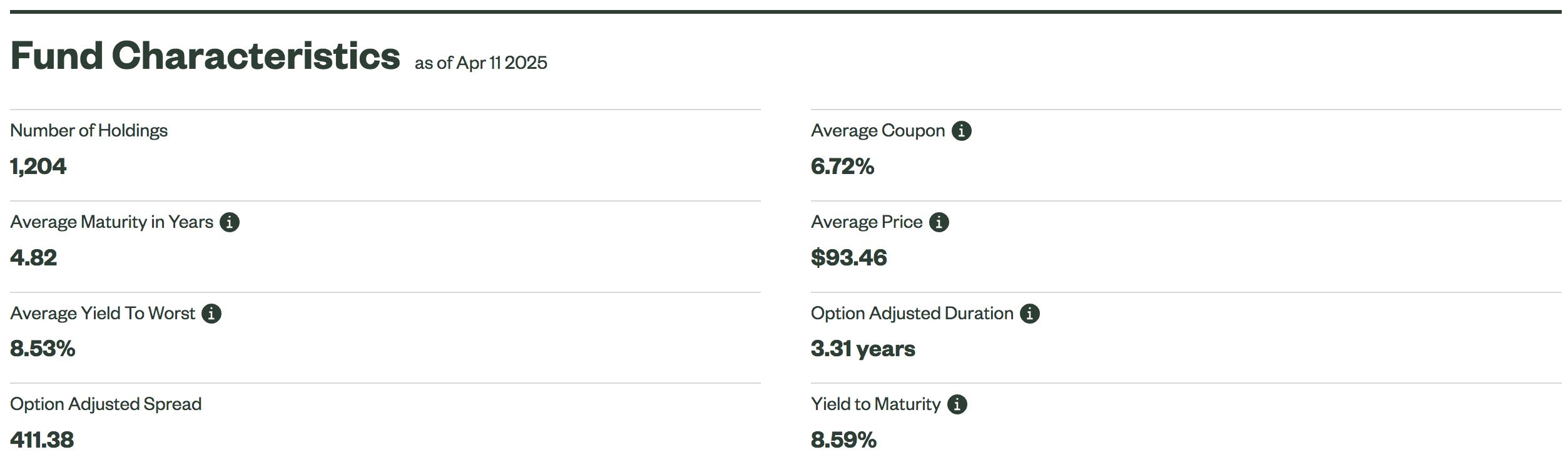This screenshot has height=472, width=1568.
Task: Select the Number of Holdings label
Action: pos(89,130)
